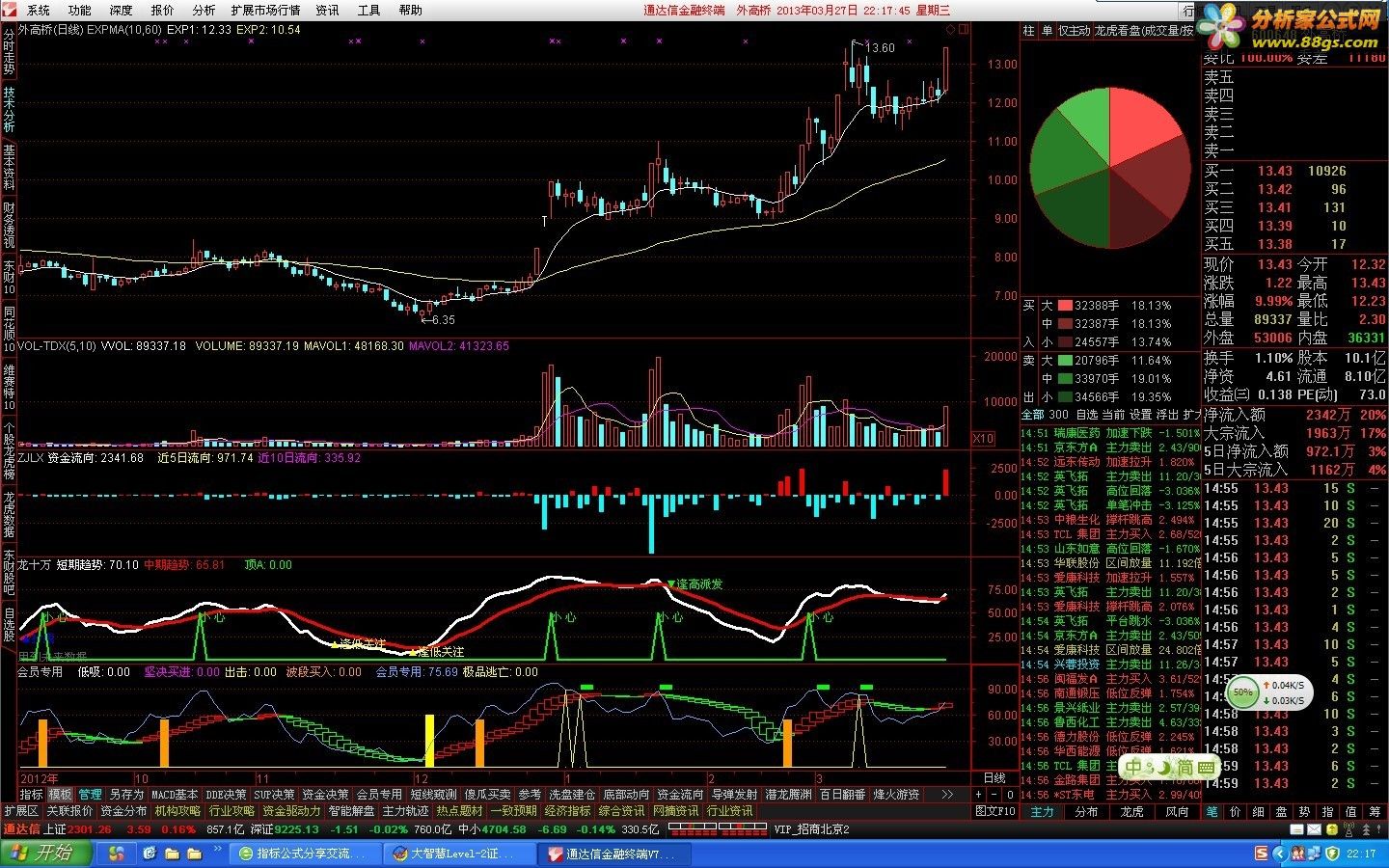Select the 分布 tab under the news list

click(1087, 812)
